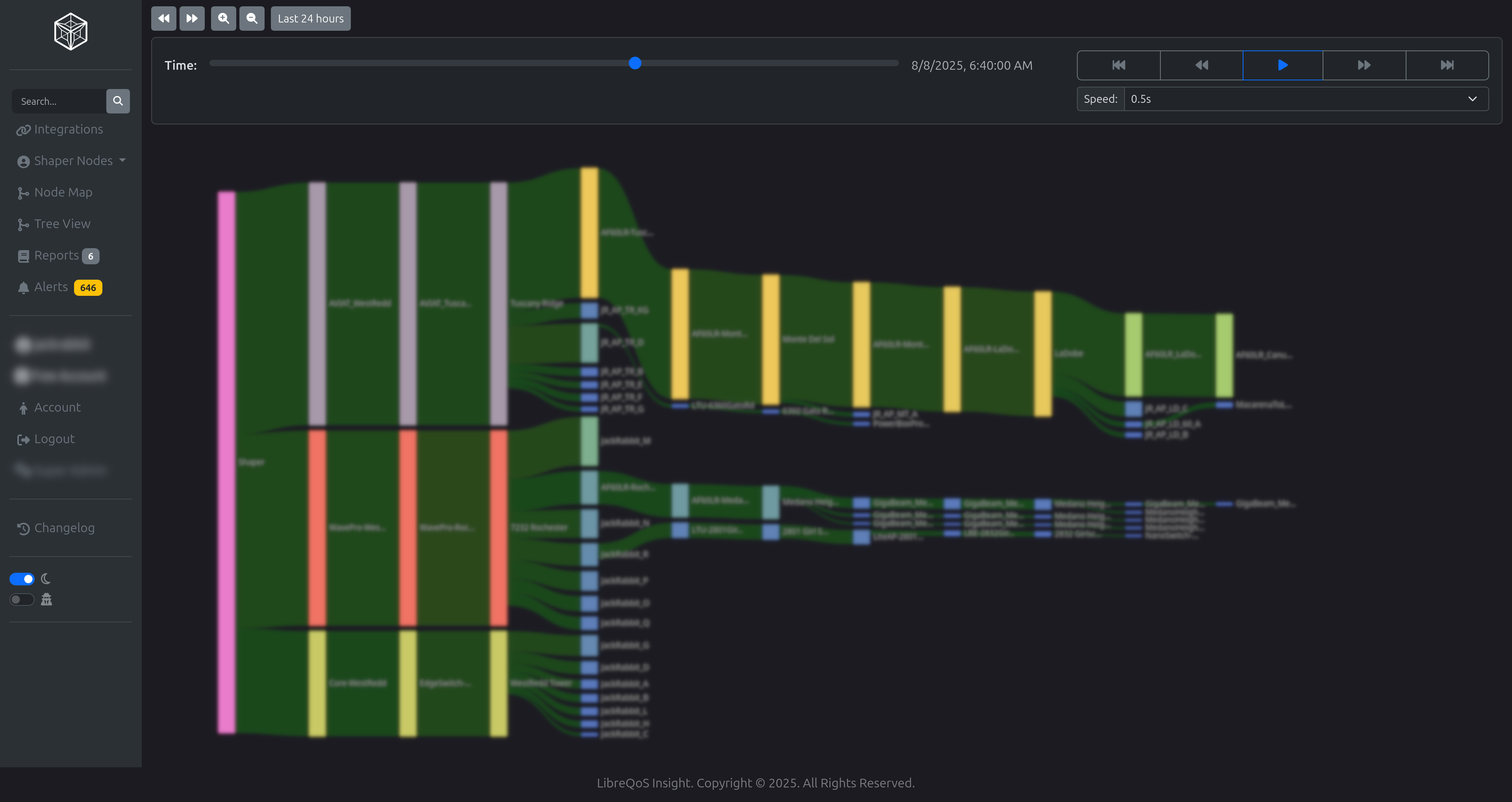Open the Last 24 hours time range selector
Image resolution: width=1512 pixels, height=802 pixels.
click(x=311, y=18)
